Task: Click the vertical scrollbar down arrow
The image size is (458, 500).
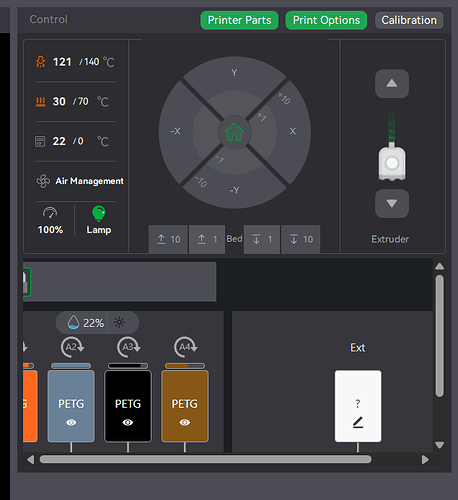Action: [440, 445]
